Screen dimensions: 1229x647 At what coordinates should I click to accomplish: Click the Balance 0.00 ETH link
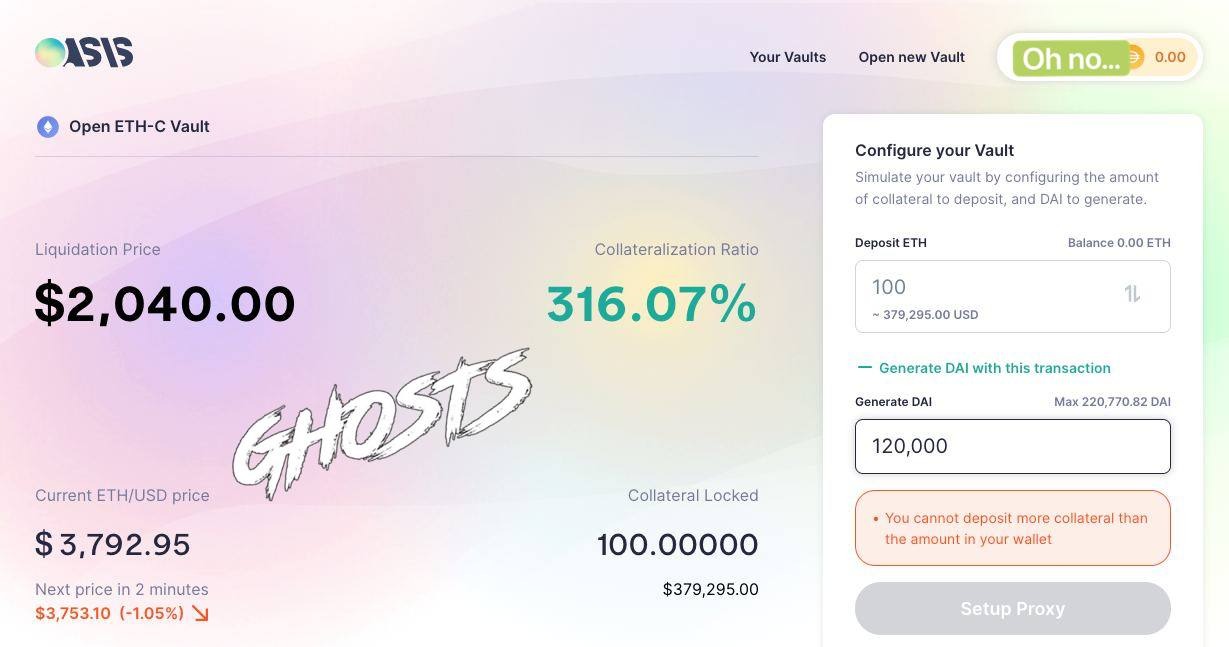[x=1119, y=243]
